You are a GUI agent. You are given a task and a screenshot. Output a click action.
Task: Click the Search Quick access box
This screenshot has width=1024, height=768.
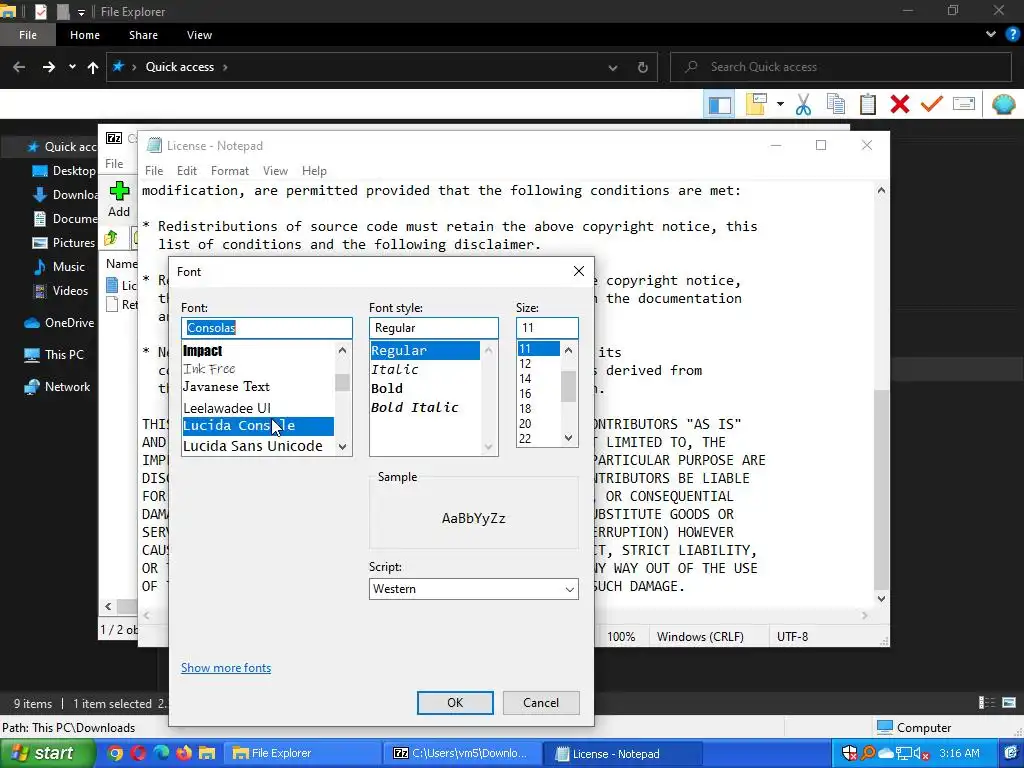click(841, 67)
